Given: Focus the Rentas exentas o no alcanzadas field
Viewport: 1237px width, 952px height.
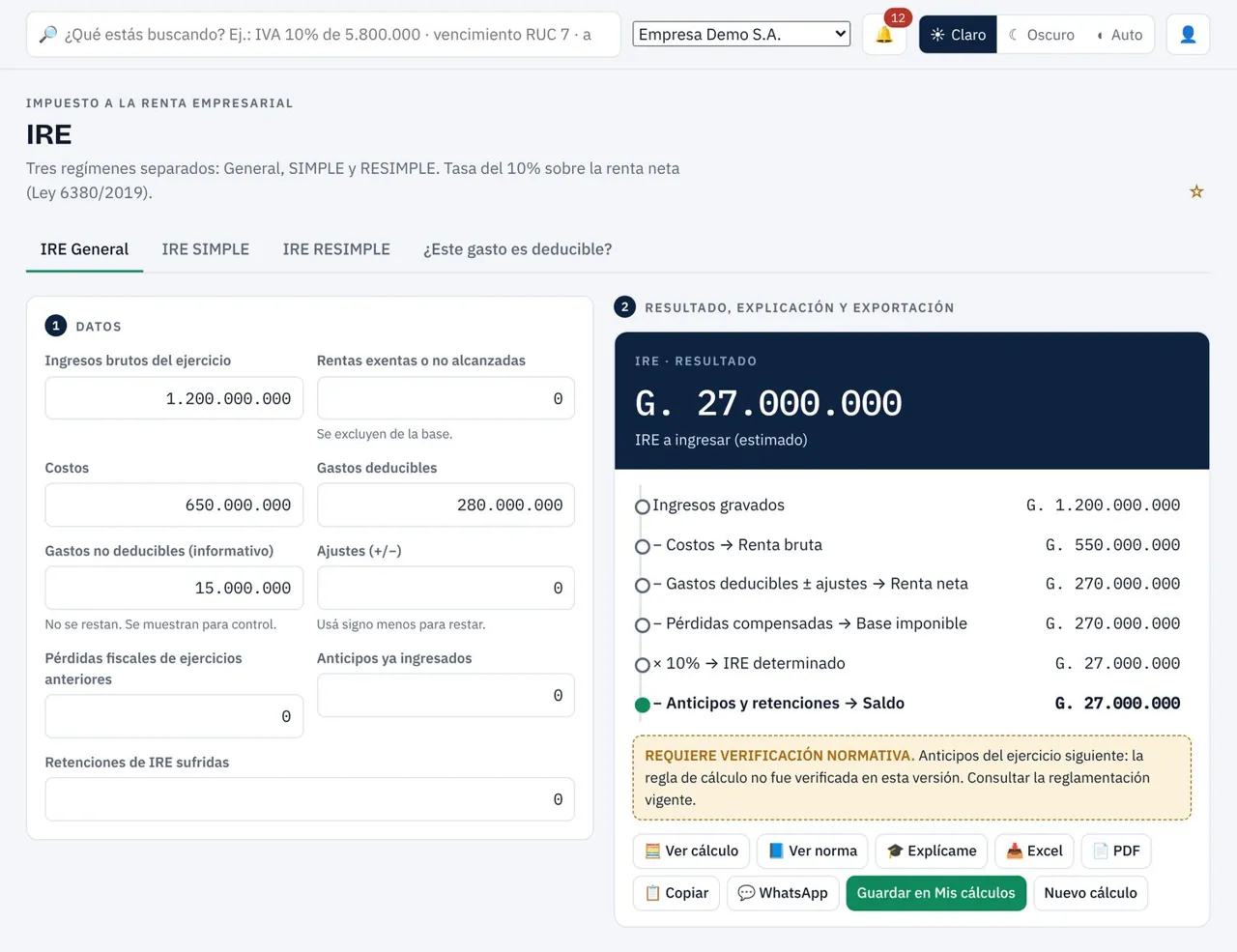Looking at the screenshot, I should coord(446,398).
